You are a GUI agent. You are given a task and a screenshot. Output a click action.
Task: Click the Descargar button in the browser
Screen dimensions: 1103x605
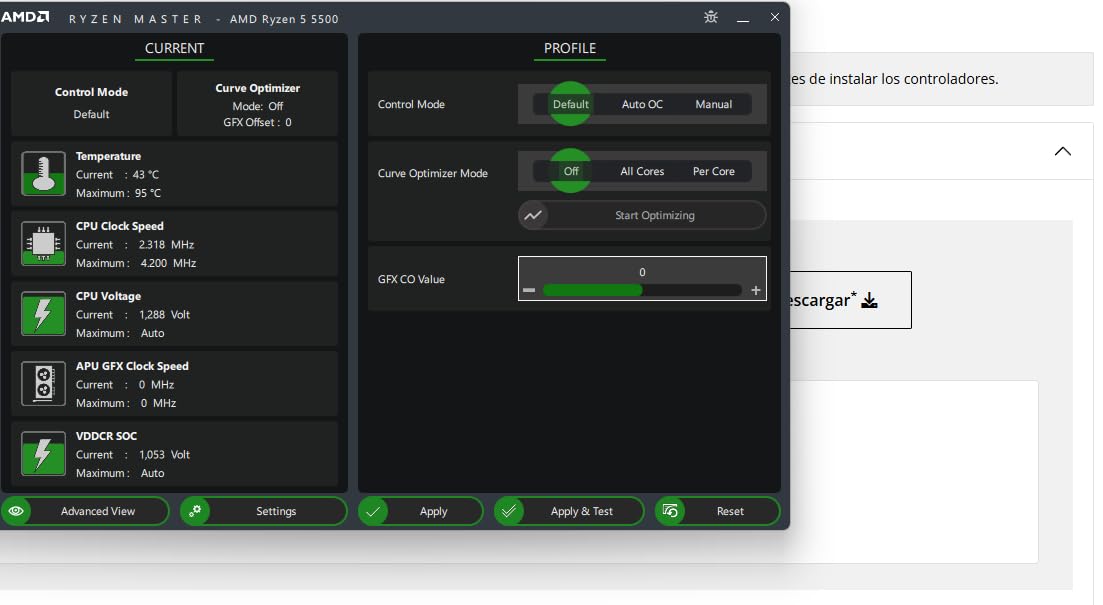coord(850,300)
